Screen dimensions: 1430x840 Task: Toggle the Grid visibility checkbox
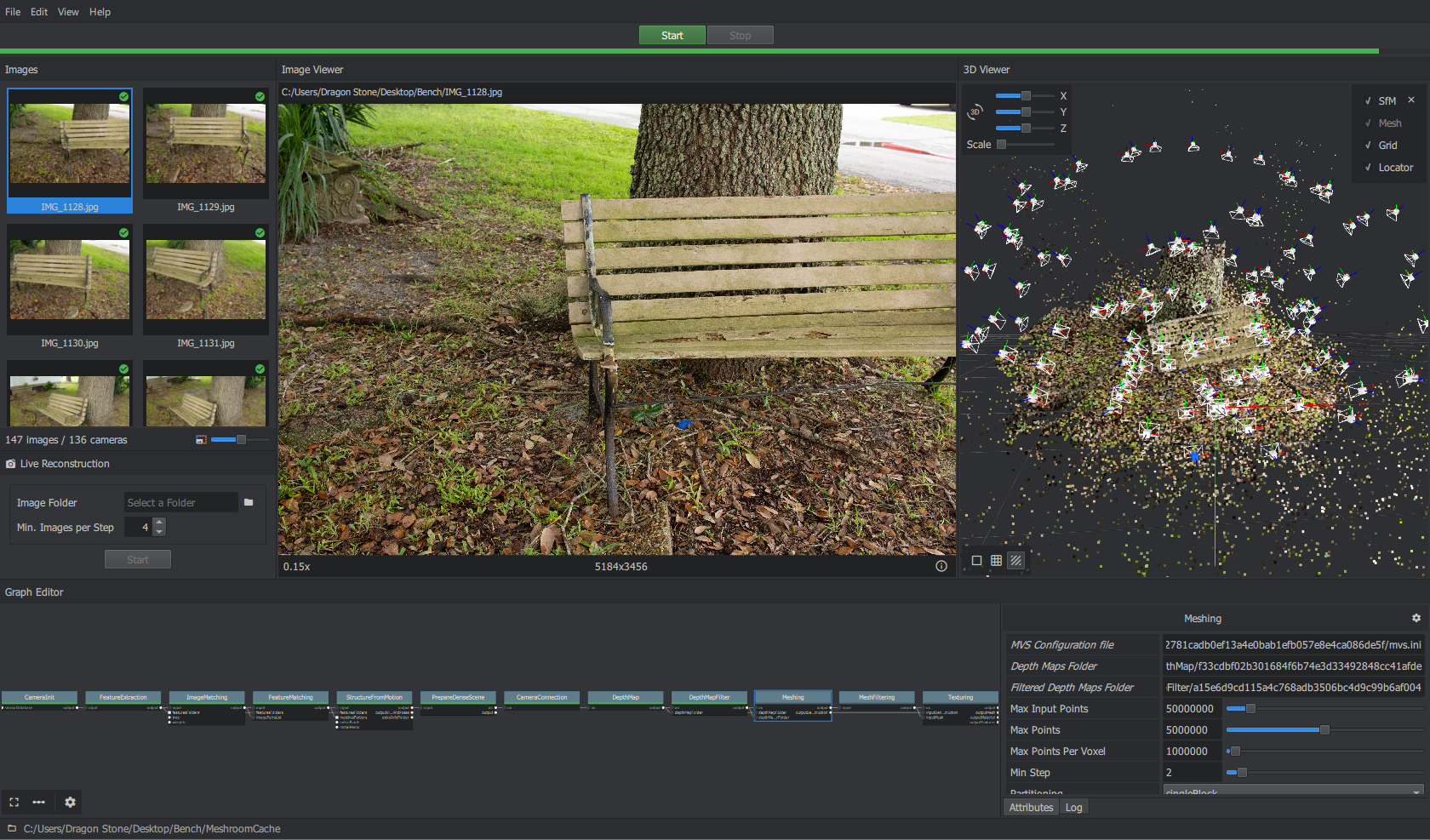[x=1368, y=146]
